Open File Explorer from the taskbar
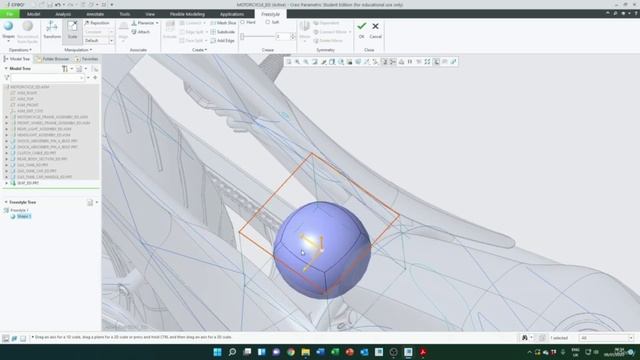The height and width of the screenshot is (360, 640). [x=305, y=352]
